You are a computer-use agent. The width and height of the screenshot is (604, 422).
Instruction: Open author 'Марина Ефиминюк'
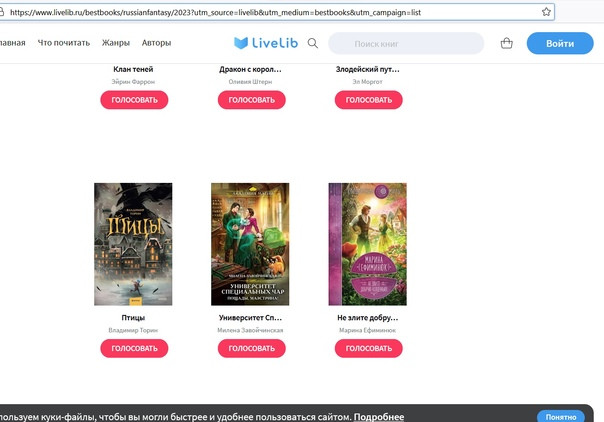(367, 330)
